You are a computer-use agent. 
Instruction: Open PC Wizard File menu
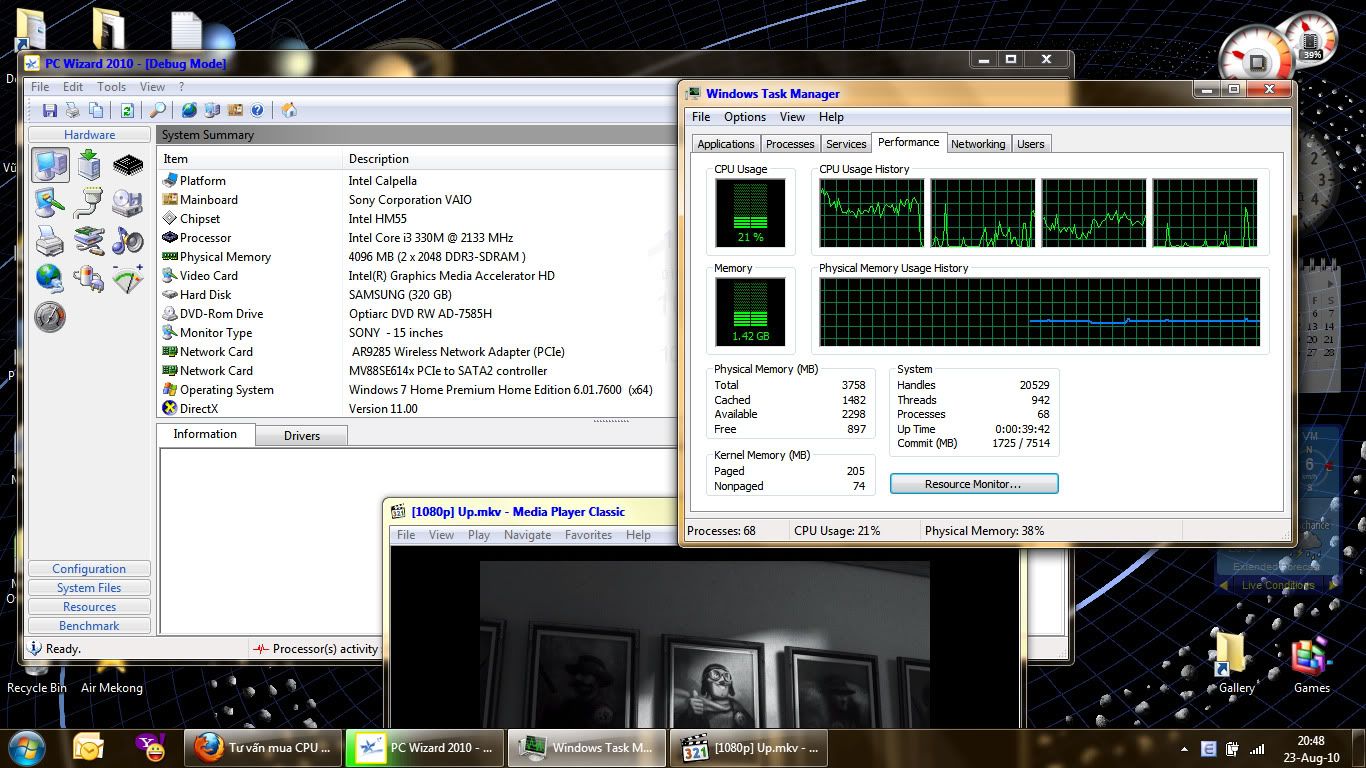click(40, 87)
